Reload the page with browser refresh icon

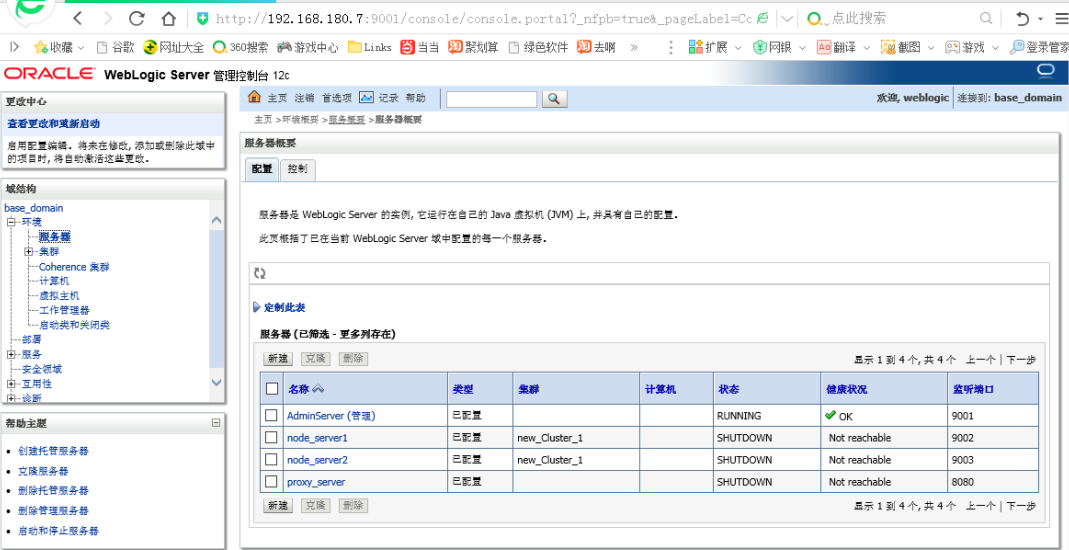(x=137, y=18)
